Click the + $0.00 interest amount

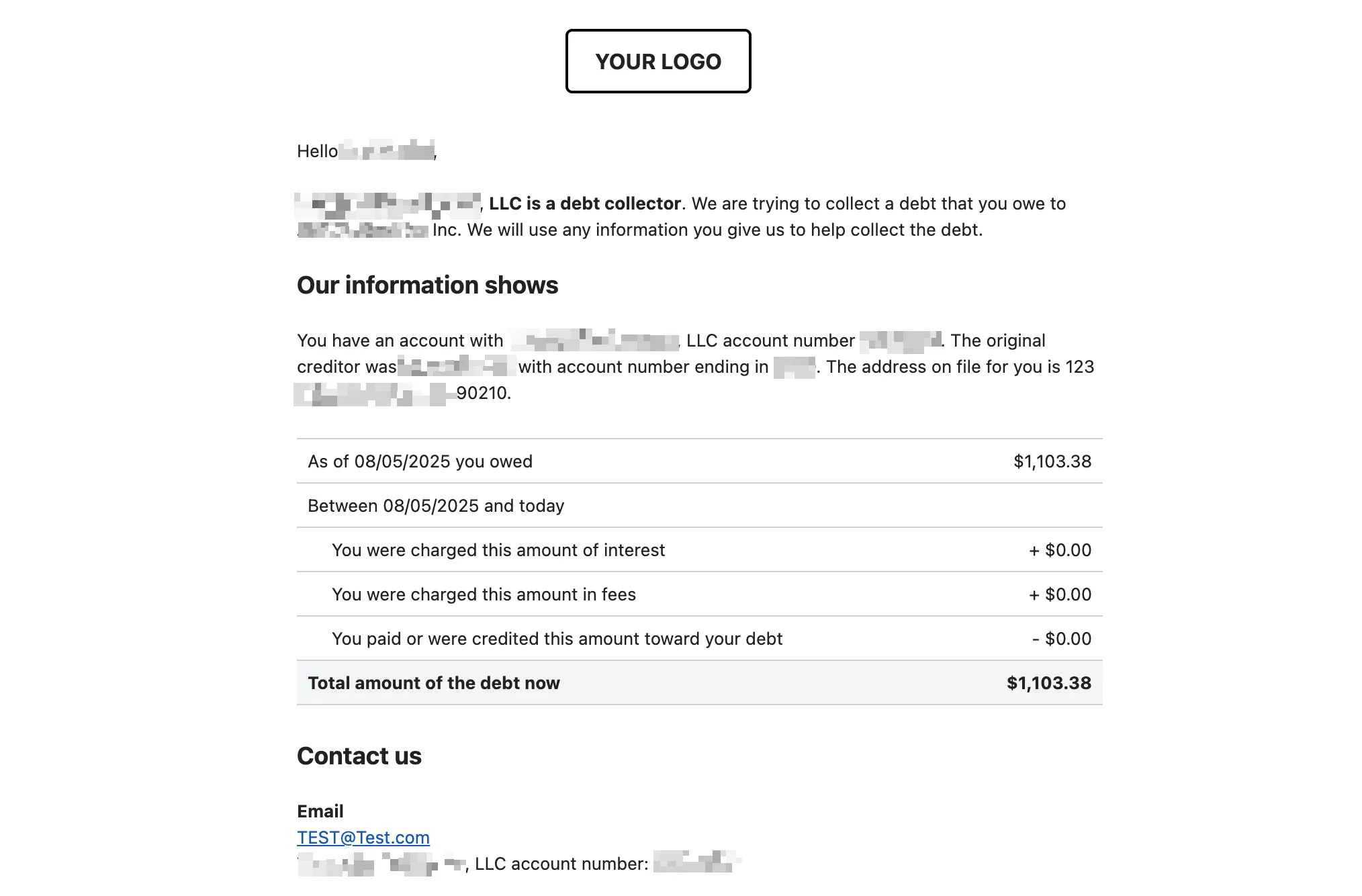(x=1060, y=550)
